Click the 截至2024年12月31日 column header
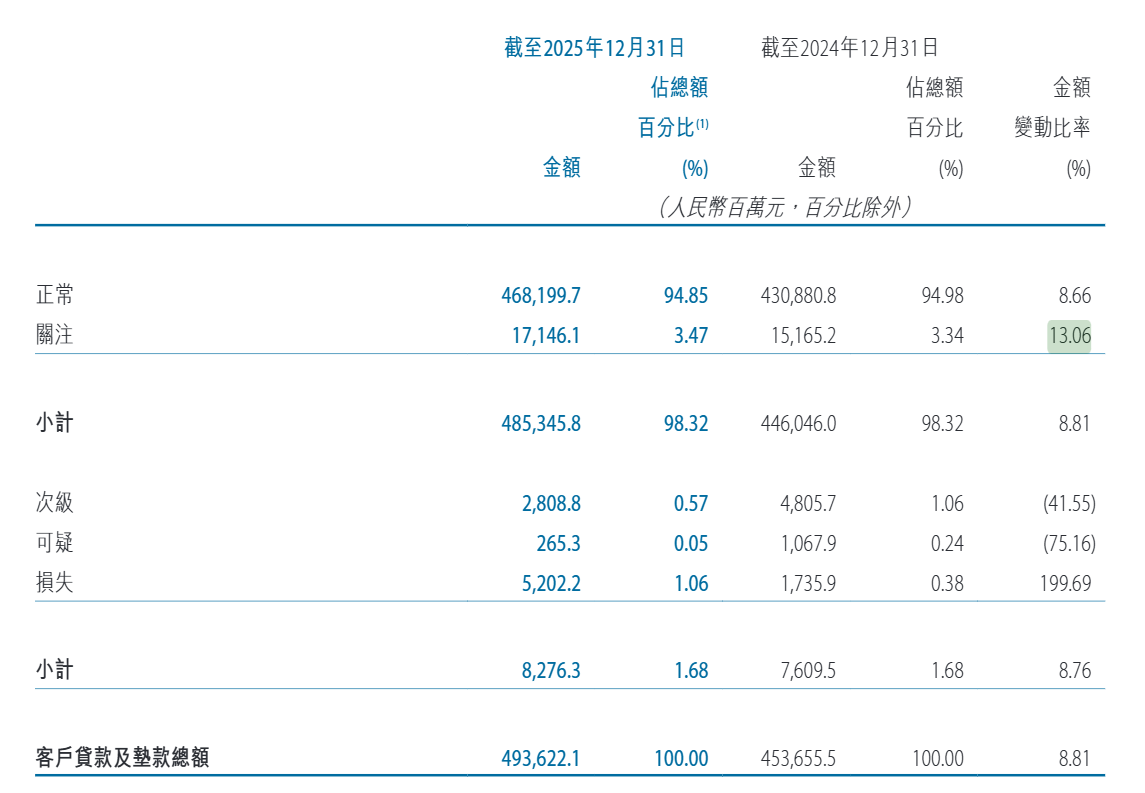 [849, 47]
